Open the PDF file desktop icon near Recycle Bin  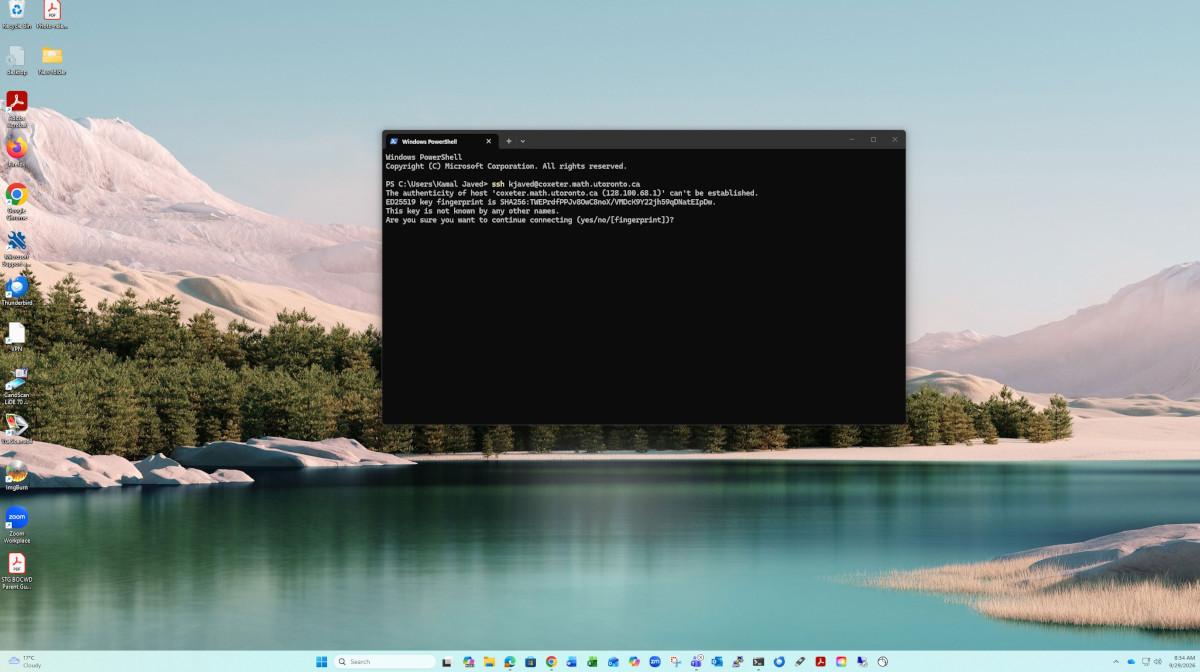click(52, 15)
